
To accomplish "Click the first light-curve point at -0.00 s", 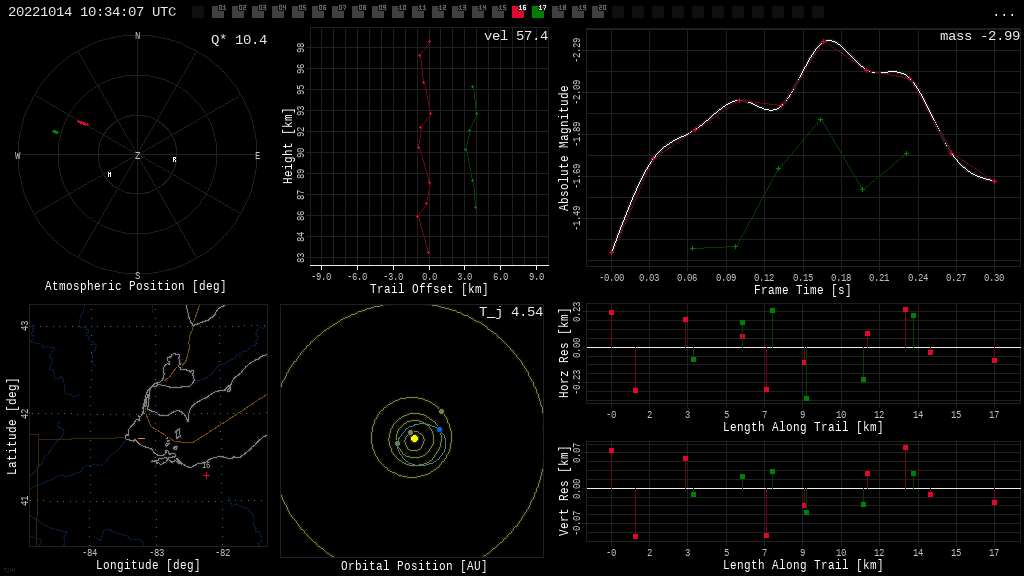I will coord(612,252).
